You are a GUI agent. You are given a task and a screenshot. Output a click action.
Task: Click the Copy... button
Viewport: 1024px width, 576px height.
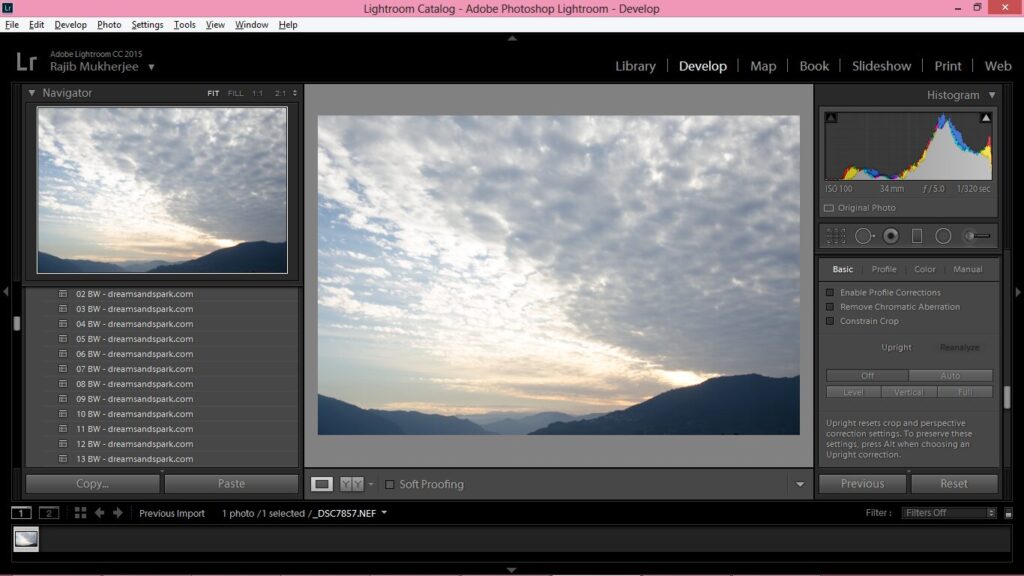click(x=92, y=484)
